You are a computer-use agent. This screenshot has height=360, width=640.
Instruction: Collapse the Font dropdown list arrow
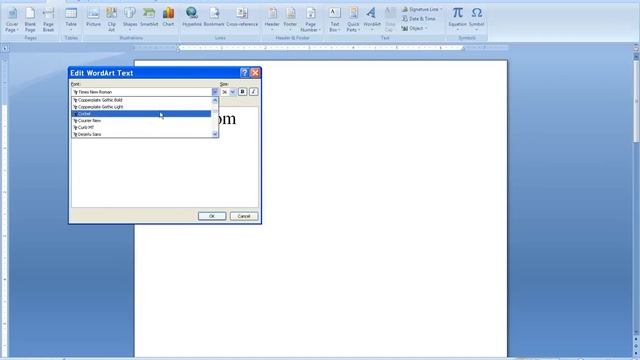(x=215, y=92)
